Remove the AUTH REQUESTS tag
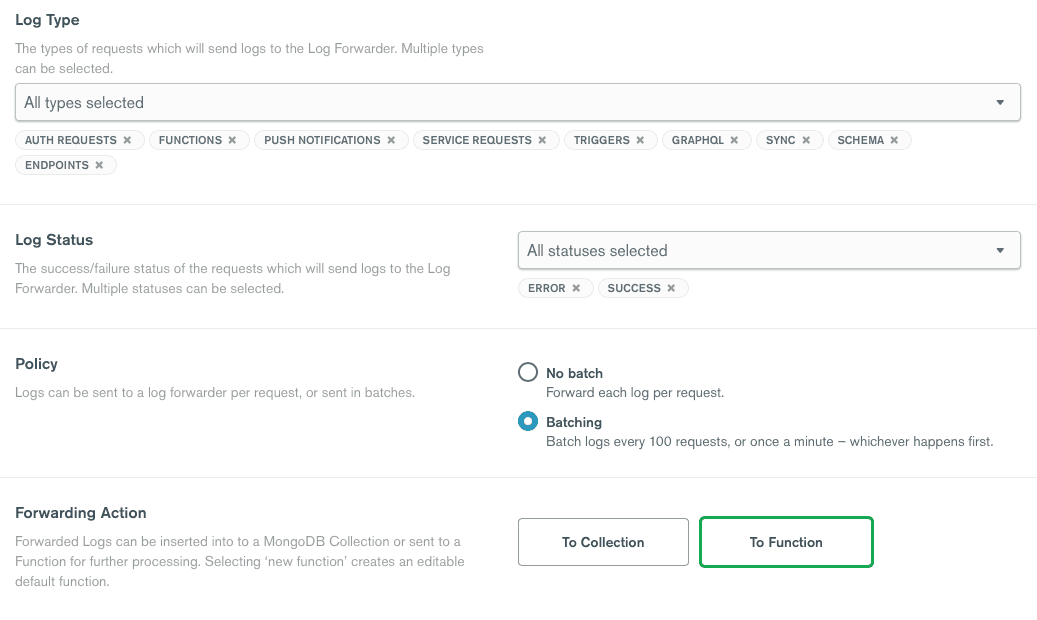 coord(127,140)
